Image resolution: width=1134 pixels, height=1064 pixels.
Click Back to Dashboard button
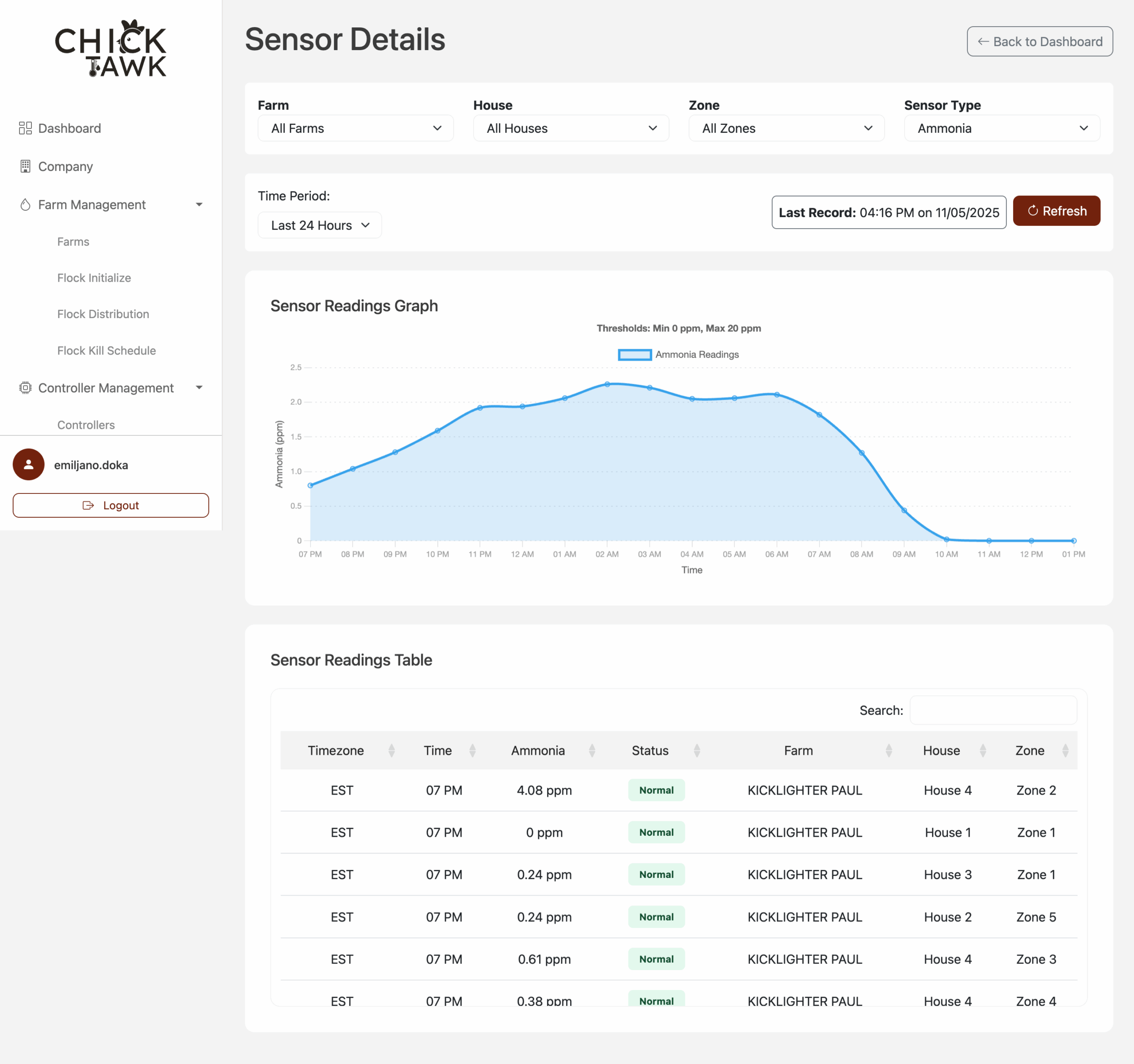(x=1039, y=41)
